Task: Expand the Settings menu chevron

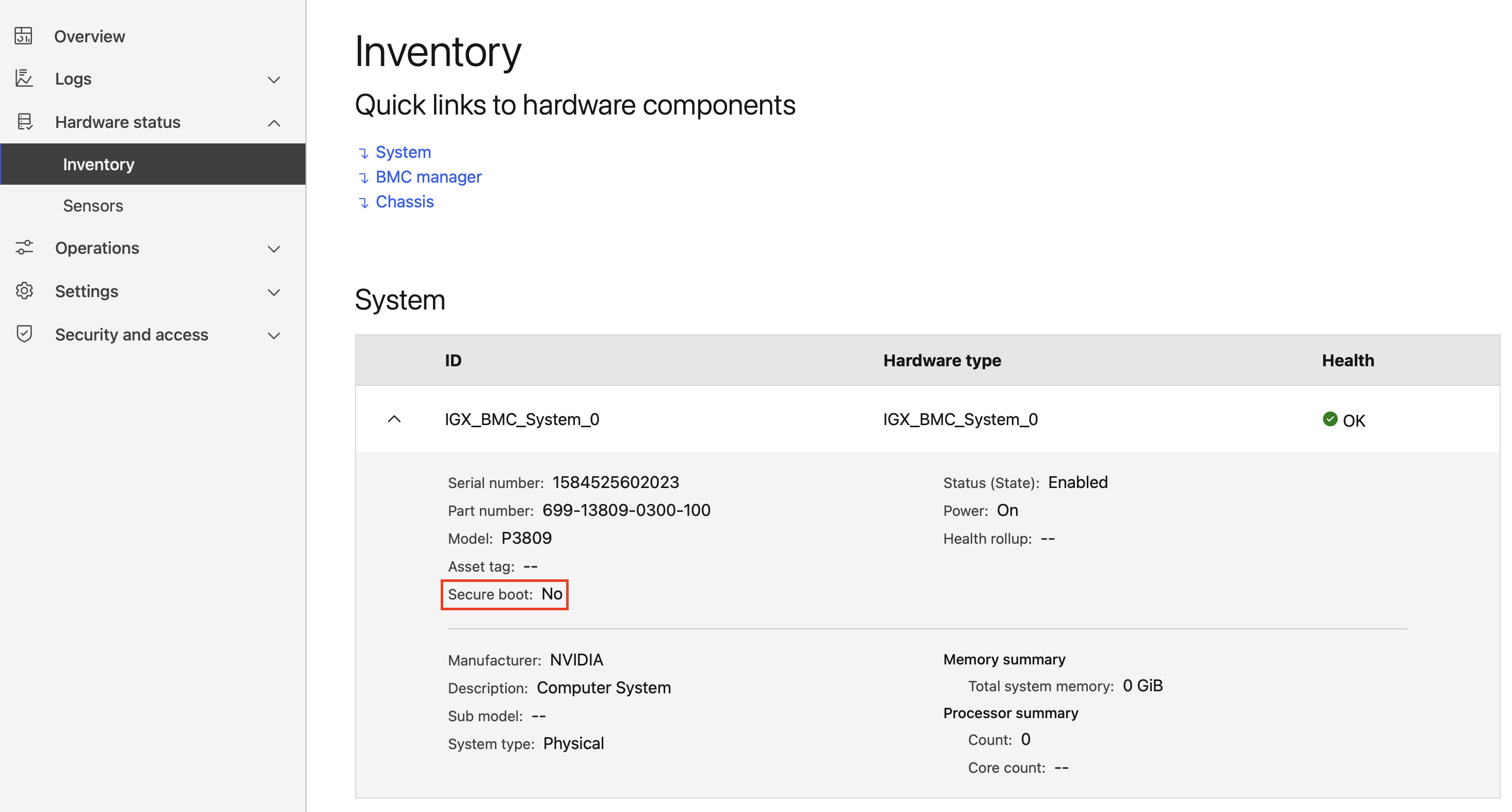Action: (x=274, y=292)
